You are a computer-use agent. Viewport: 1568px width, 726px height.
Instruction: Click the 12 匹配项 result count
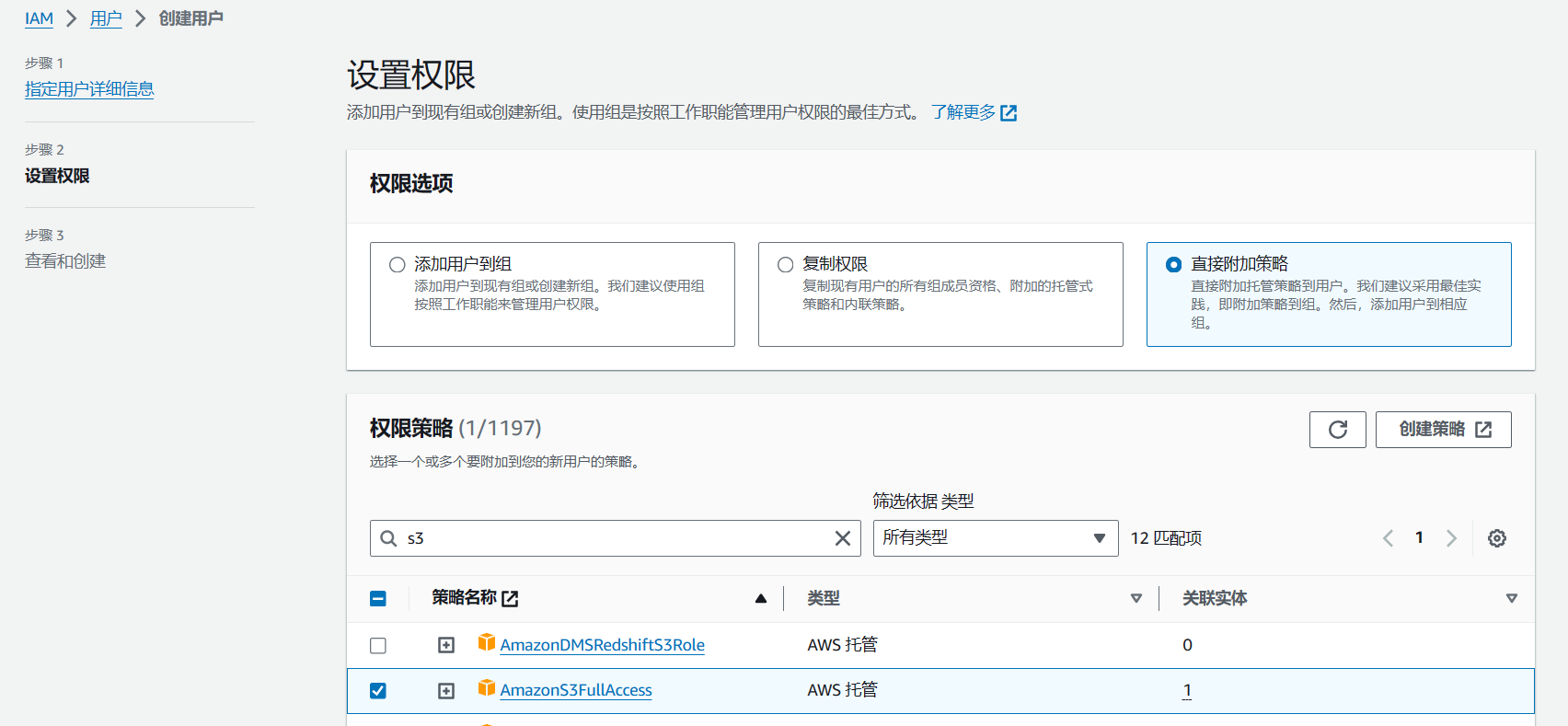pyautogui.click(x=1166, y=538)
